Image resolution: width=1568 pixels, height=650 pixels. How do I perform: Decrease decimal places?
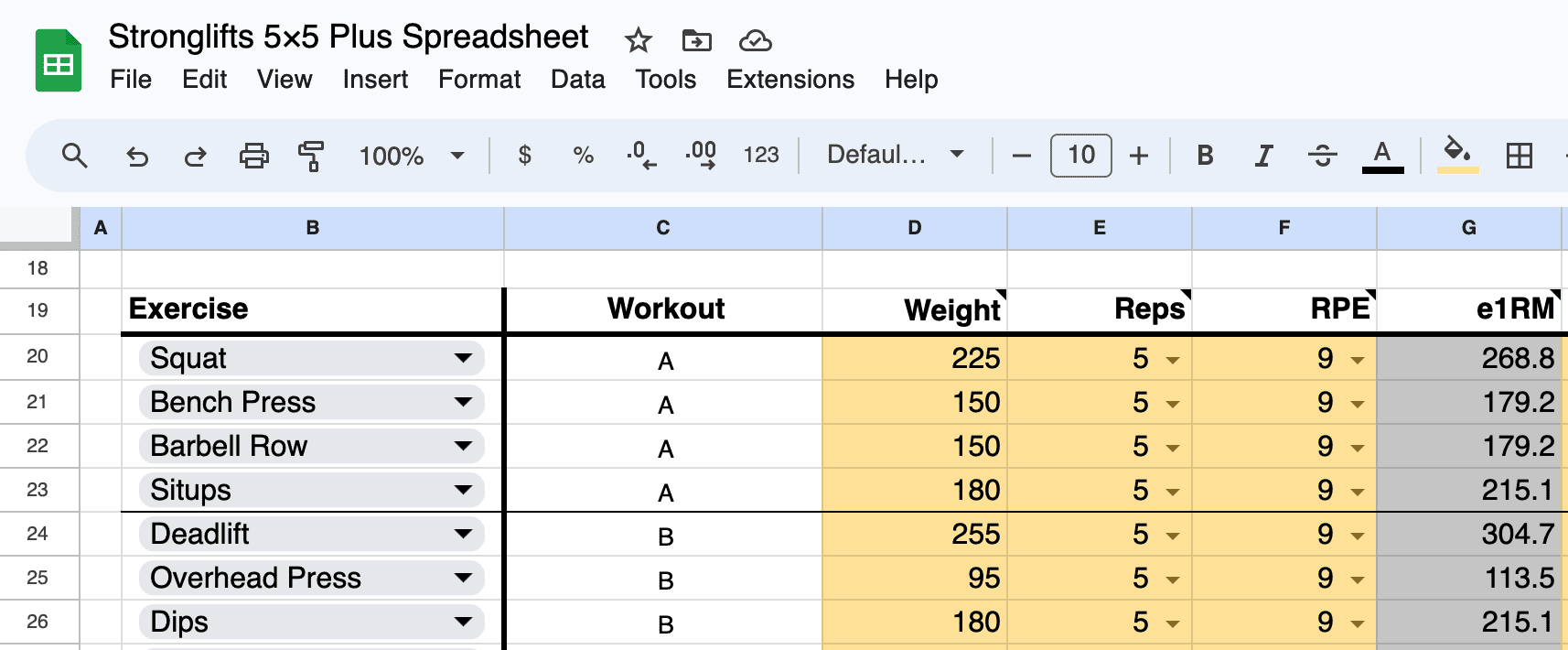coord(641,156)
